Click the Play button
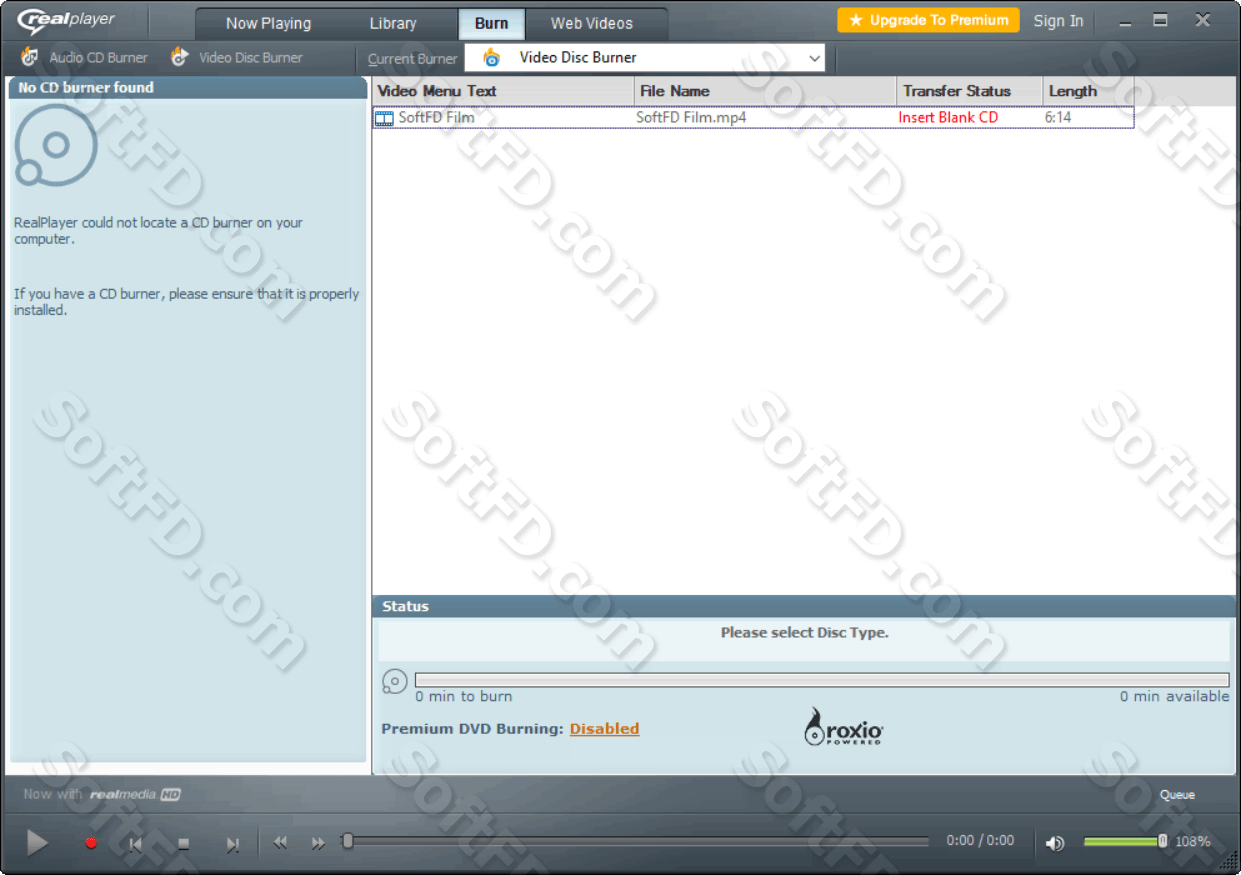The image size is (1241, 875). coord(37,843)
